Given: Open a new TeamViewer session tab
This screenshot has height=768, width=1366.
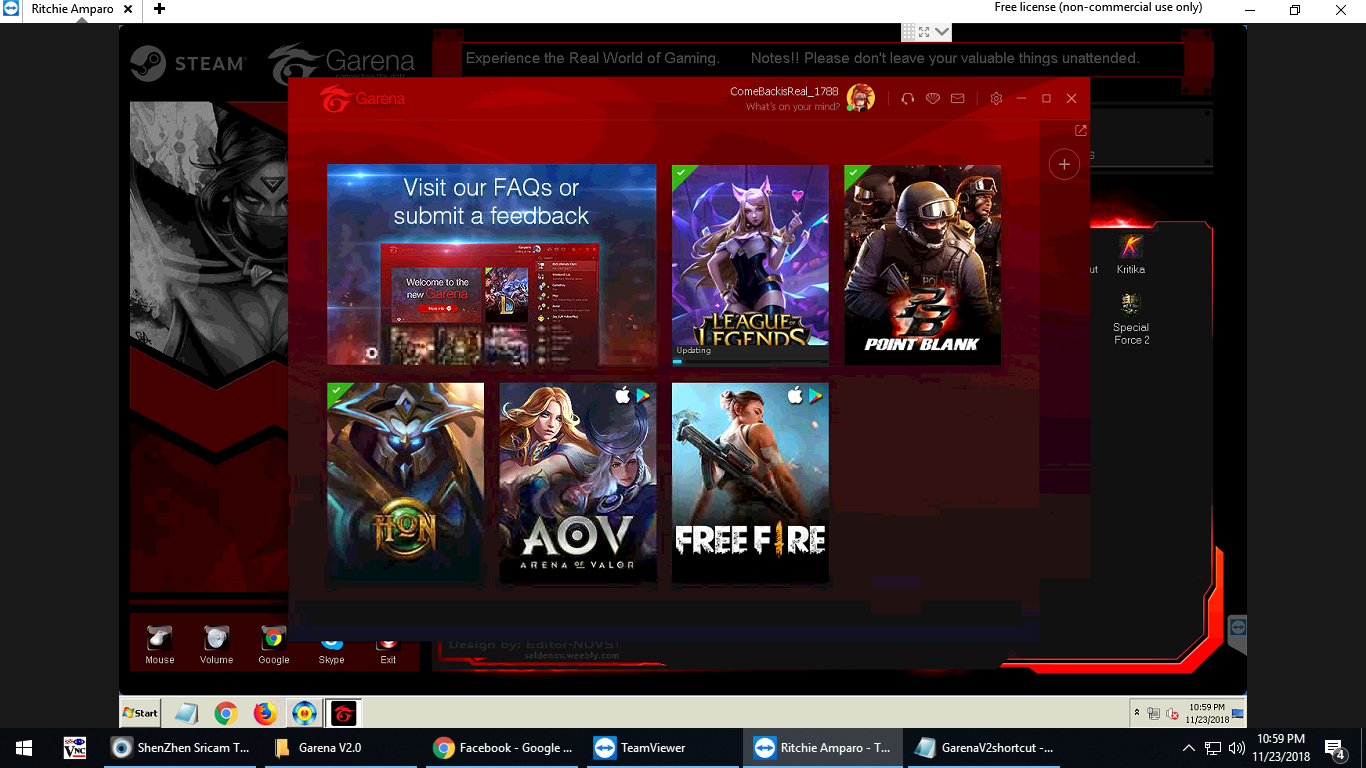Looking at the screenshot, I should (159, 9).
